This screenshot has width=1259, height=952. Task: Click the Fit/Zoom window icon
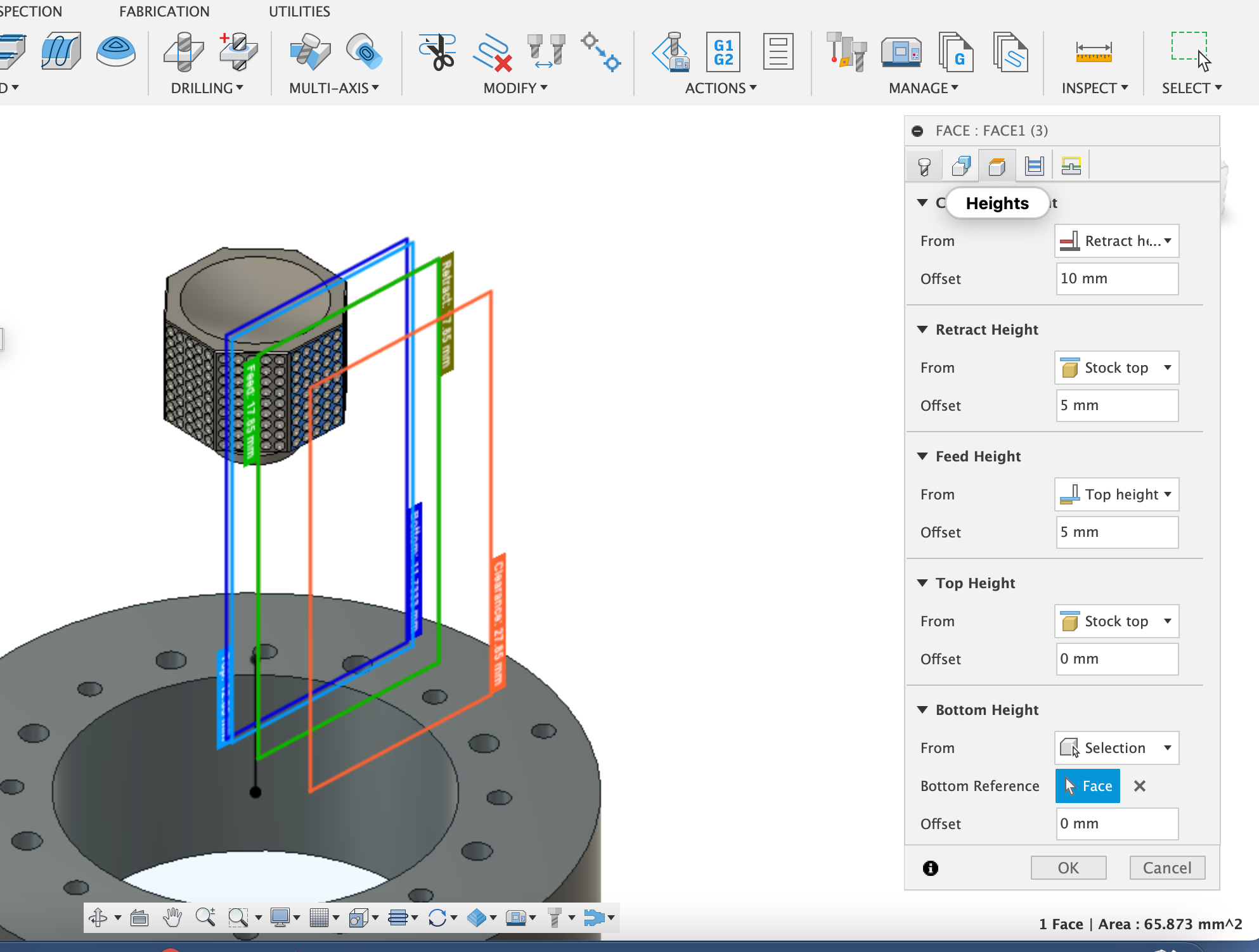point(238,917)
